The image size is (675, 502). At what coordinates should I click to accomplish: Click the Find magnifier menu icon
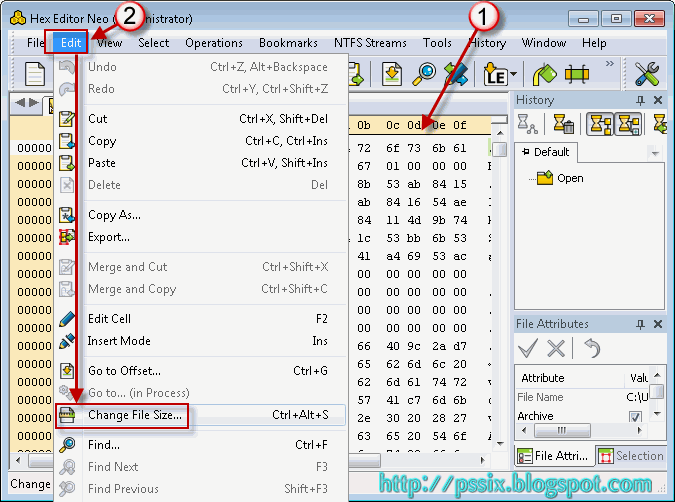(67, 445)
